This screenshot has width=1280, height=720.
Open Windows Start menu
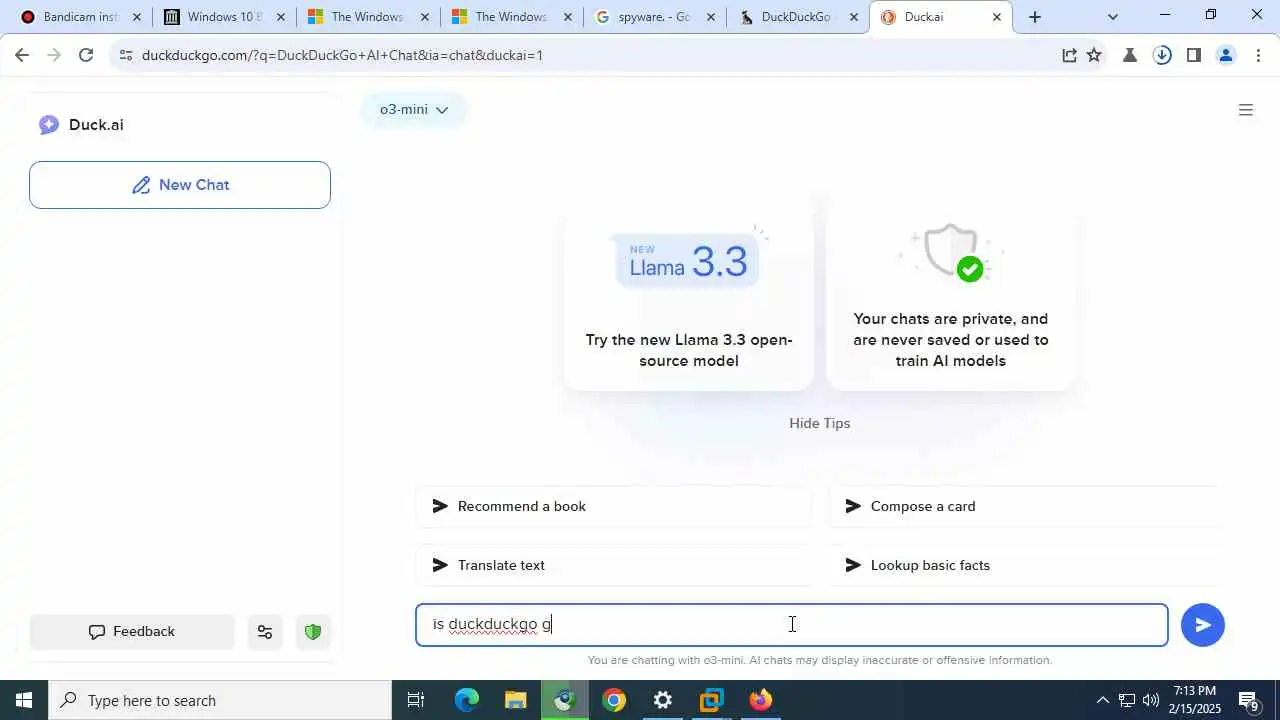24,700
